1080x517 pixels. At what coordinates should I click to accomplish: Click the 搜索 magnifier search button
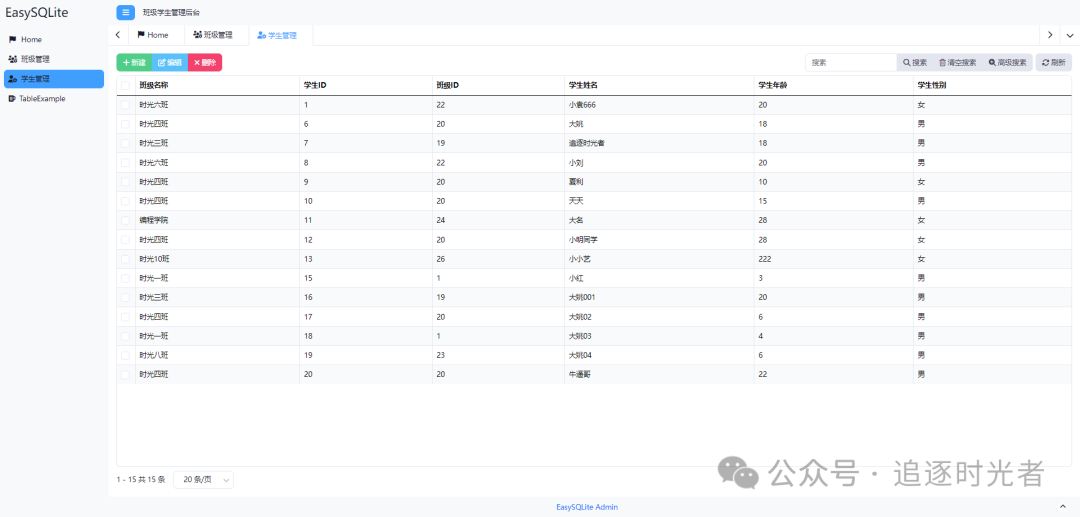915,62
